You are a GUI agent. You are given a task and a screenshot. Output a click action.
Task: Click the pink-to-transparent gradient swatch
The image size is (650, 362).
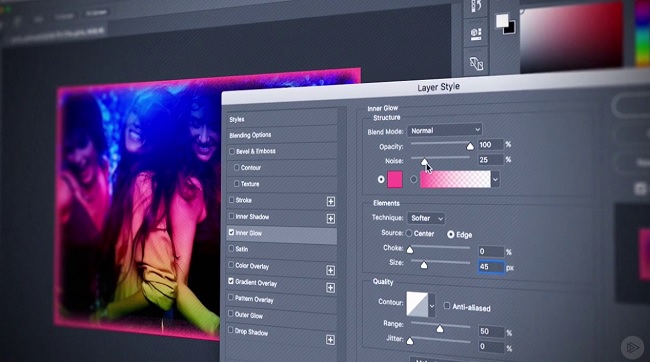point(455,180)
